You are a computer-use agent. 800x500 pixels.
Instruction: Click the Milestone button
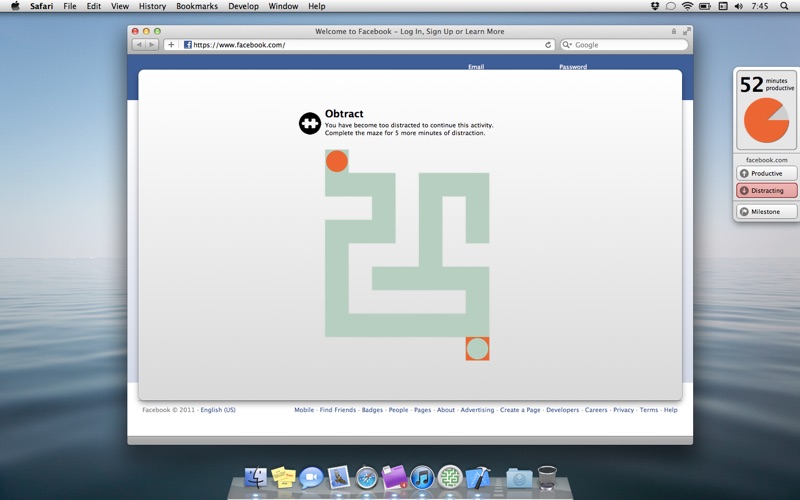pos(767,211)
